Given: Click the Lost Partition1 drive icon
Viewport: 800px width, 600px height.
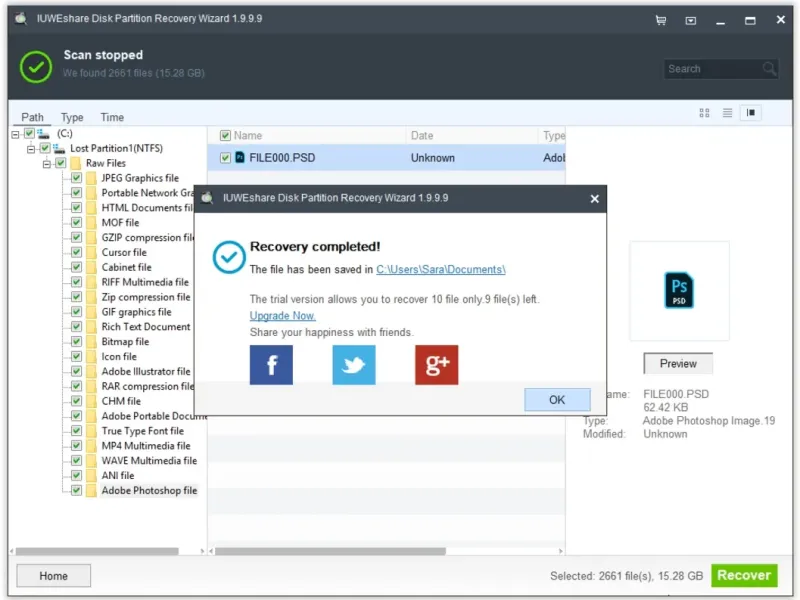Looking at the screenshot, I should tap(59, 148).
